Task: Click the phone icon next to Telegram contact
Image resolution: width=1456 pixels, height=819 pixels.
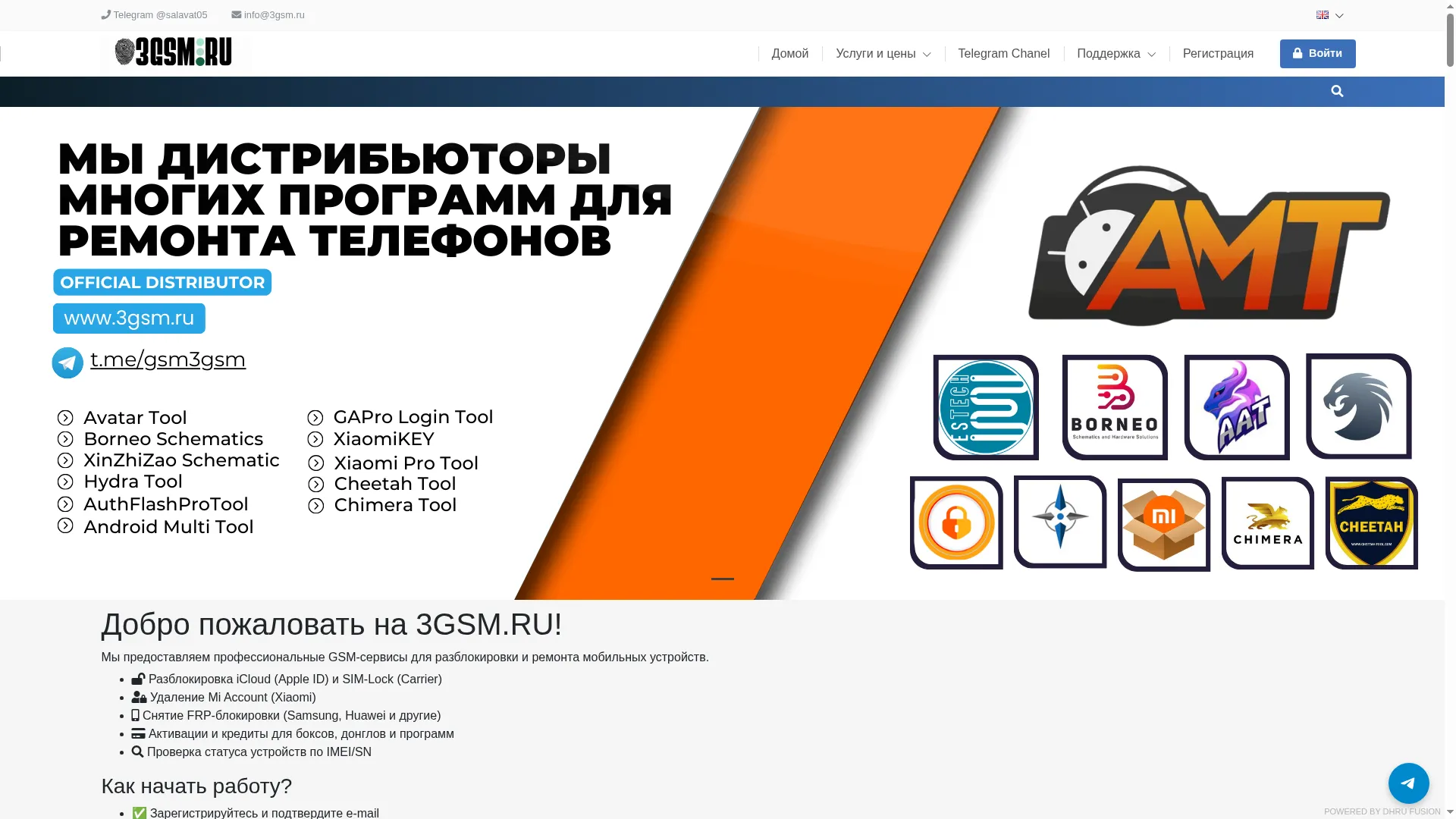Action: 106,14
